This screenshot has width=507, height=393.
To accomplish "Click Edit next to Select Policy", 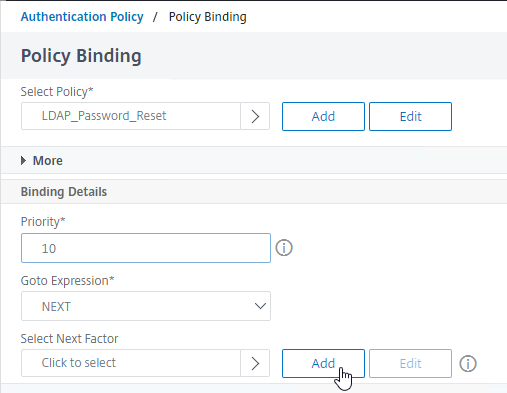I will [x=410, y=116].
